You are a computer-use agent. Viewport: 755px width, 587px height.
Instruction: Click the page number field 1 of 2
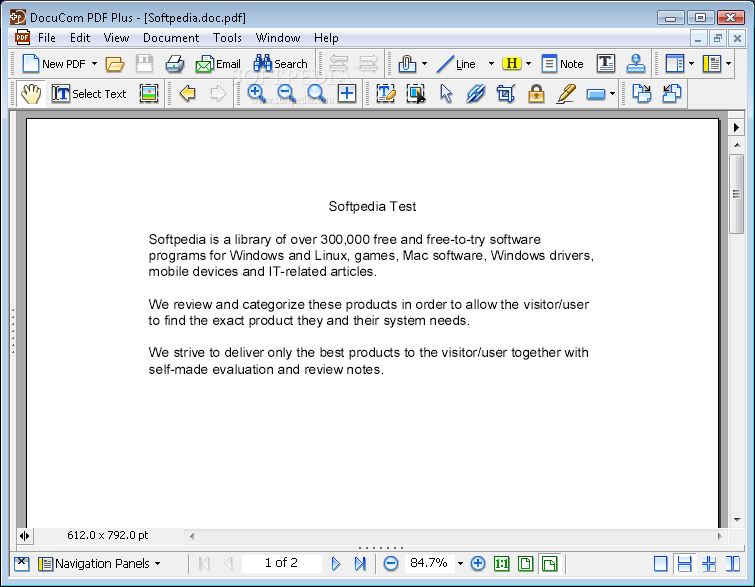282,563
